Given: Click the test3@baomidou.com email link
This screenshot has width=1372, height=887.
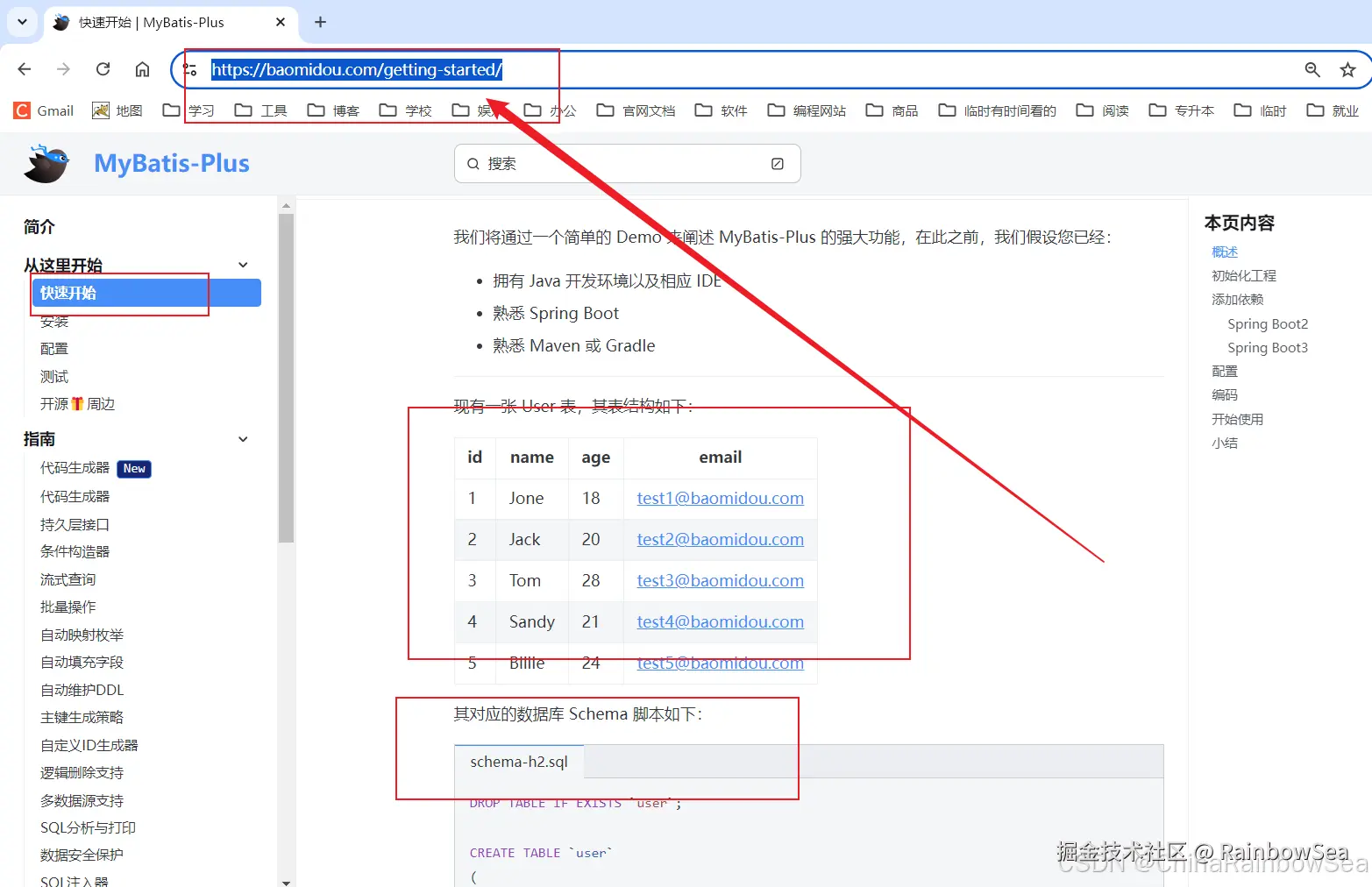Looking at the screenshot, I should pyautogui.click(x=721, y=581).
